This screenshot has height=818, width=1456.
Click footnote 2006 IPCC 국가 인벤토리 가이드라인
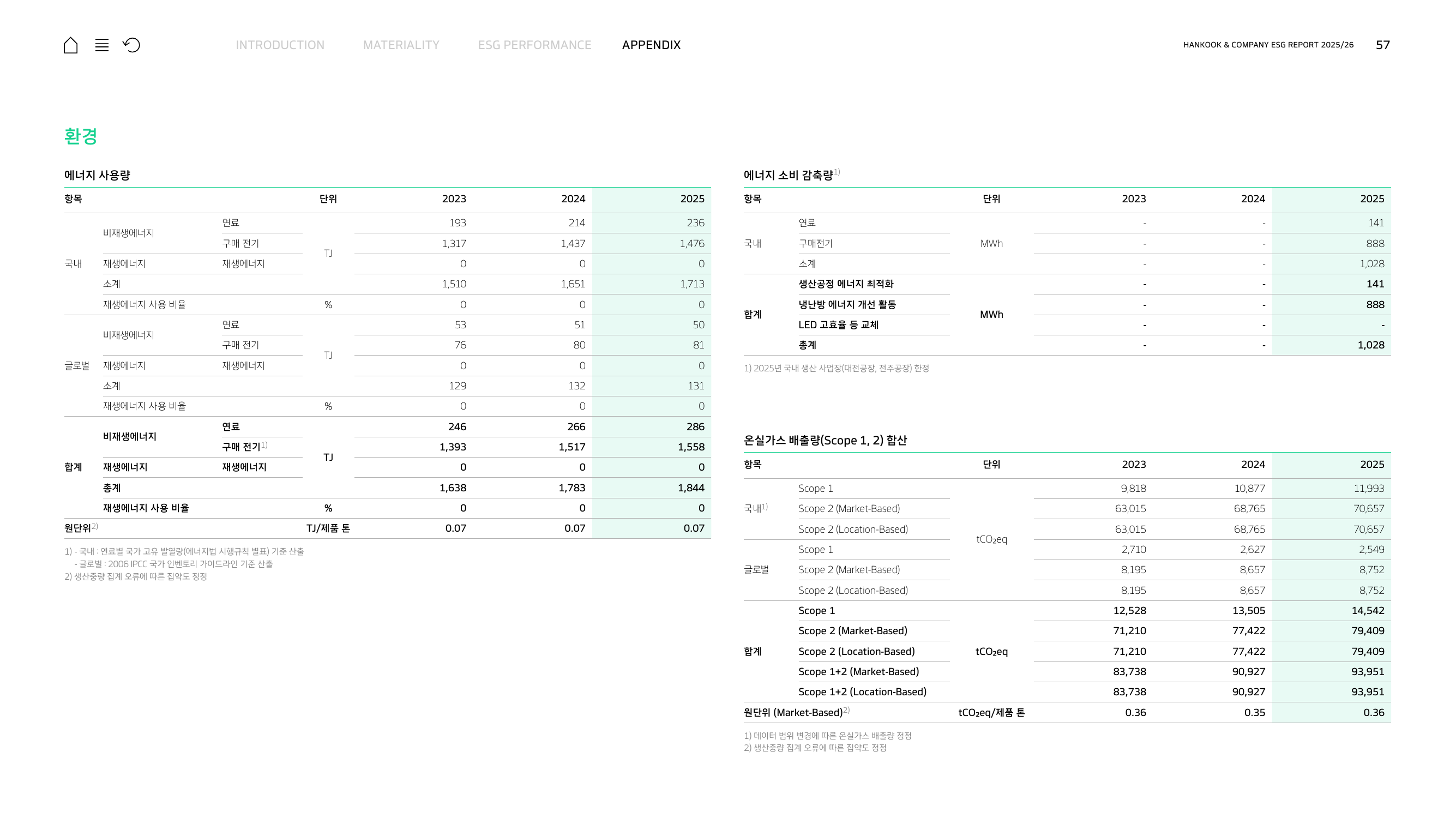coord(173,564)
